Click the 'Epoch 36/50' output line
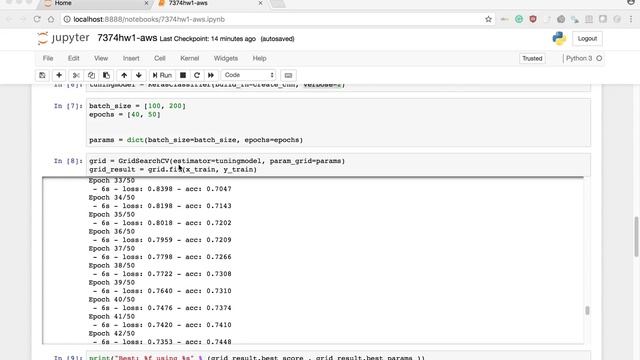Screen dimensions: 640x360 point(112,231)
